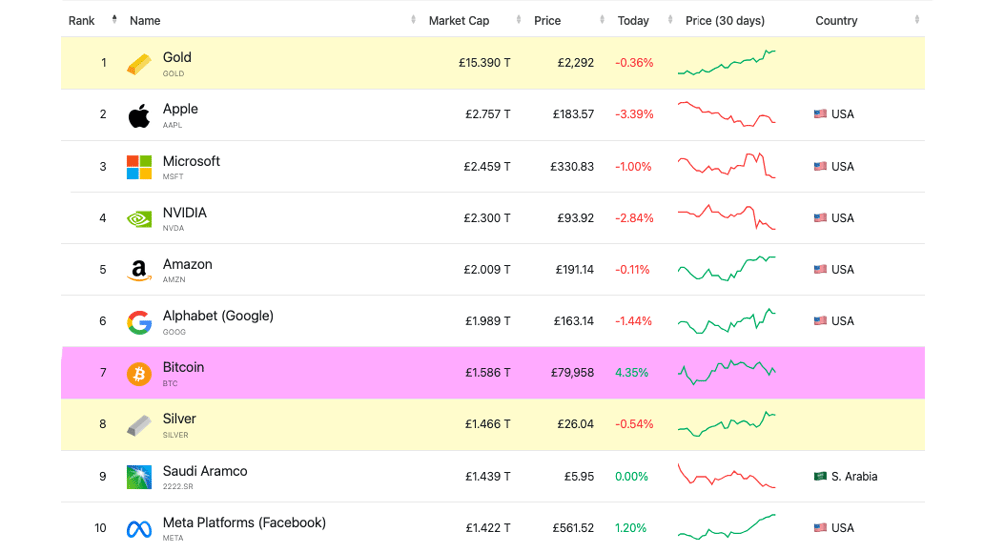Image resolution: width=984 pixels, height=553 pixels.
Task: Click the Google G logo icon
Action: click(x=139, y=322)
